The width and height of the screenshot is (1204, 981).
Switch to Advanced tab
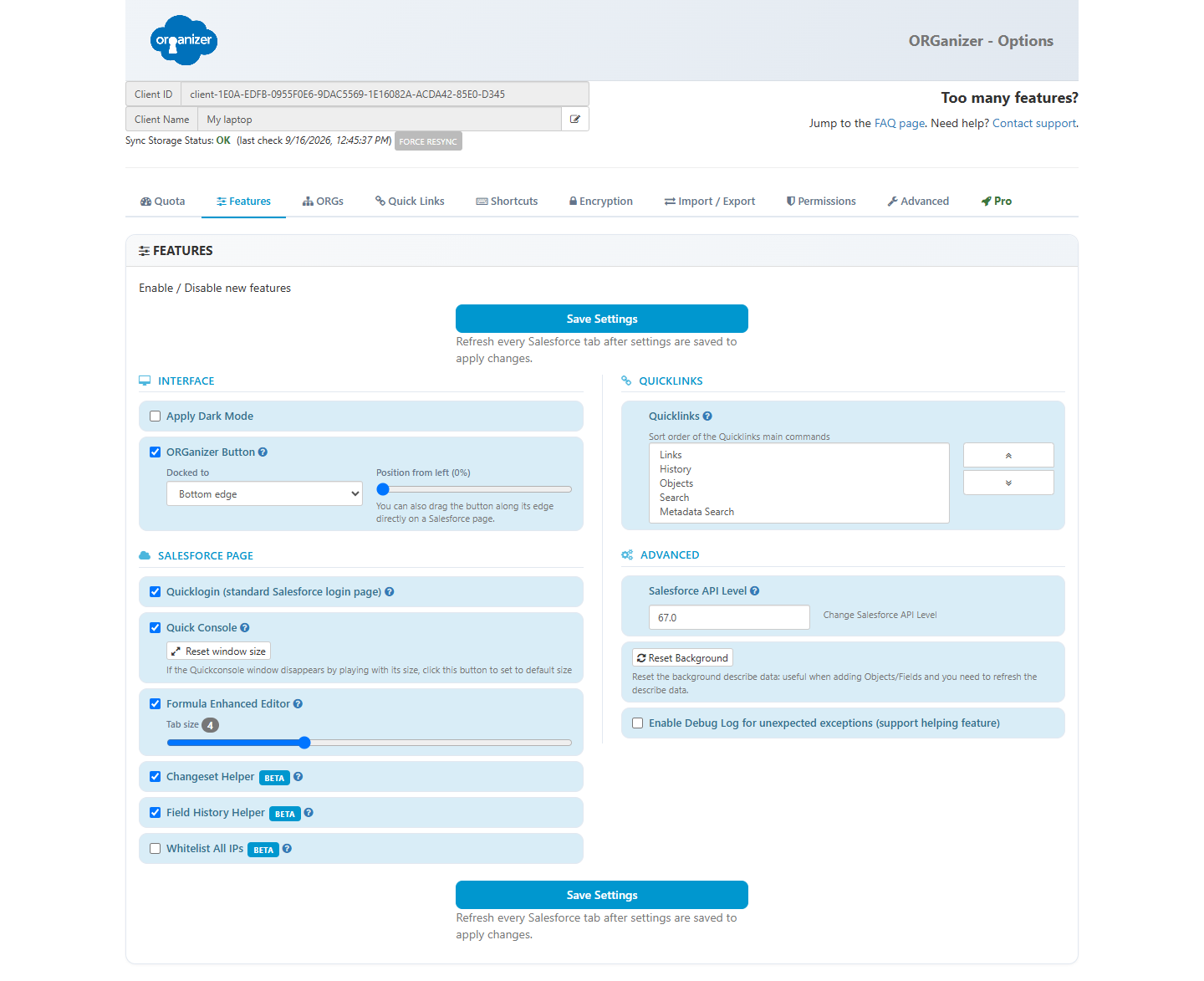click(918, 202)
